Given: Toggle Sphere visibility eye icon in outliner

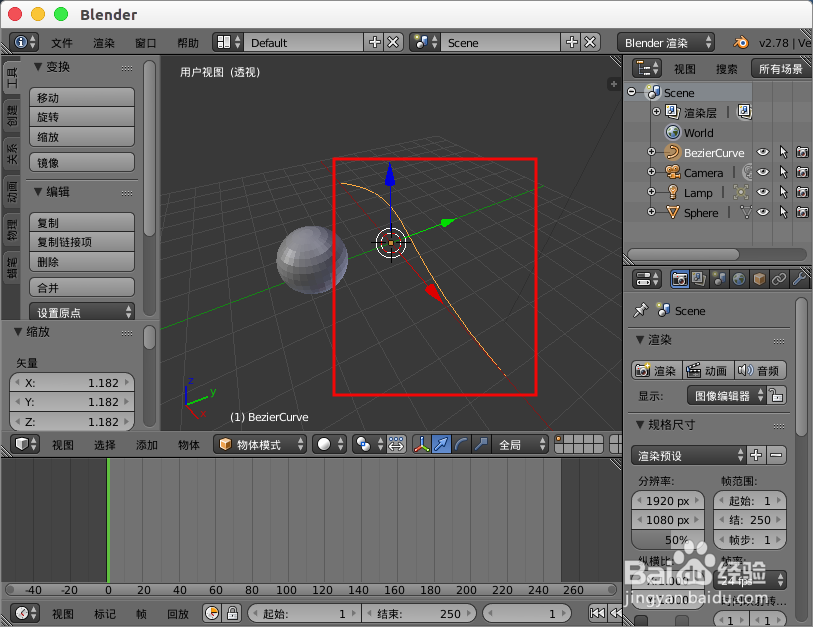Looking at the screenshot, I should pos(763,213).
